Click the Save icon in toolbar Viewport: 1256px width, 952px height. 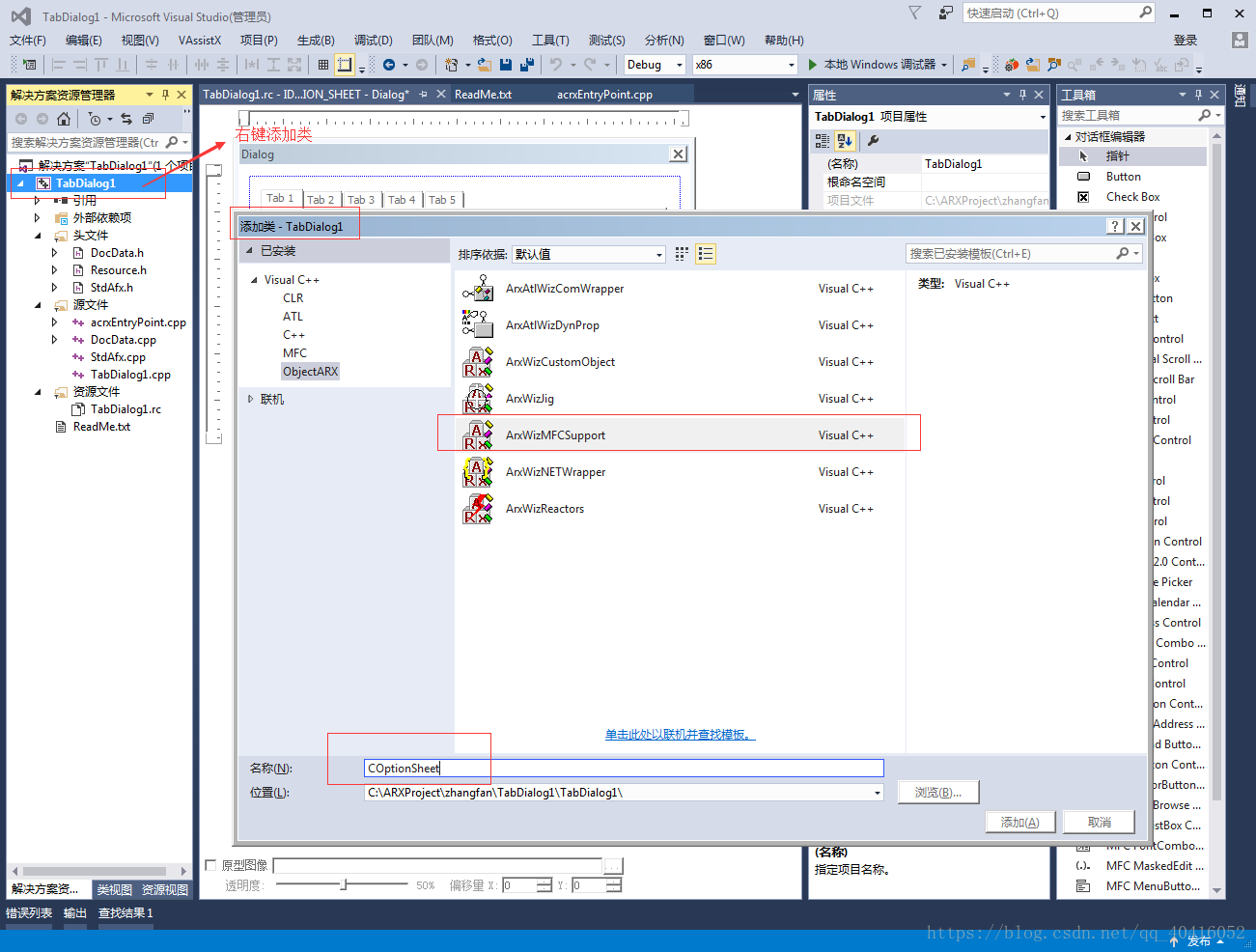pyautogui.click(x=506, y=65)
